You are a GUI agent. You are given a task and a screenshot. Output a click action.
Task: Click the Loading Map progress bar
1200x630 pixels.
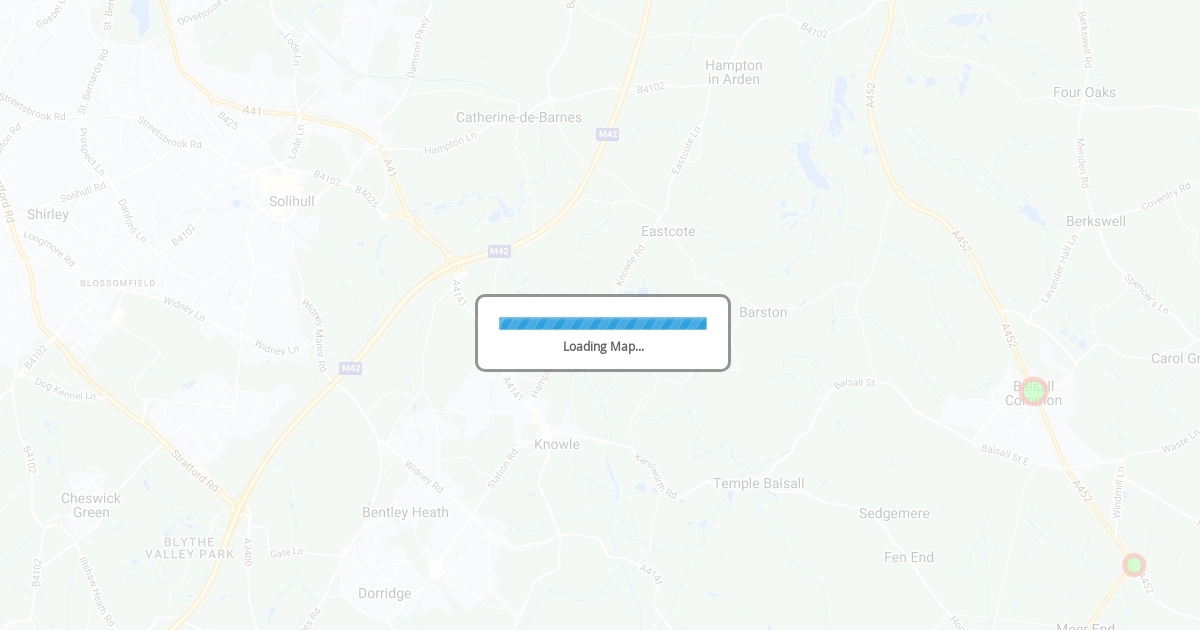603,323
